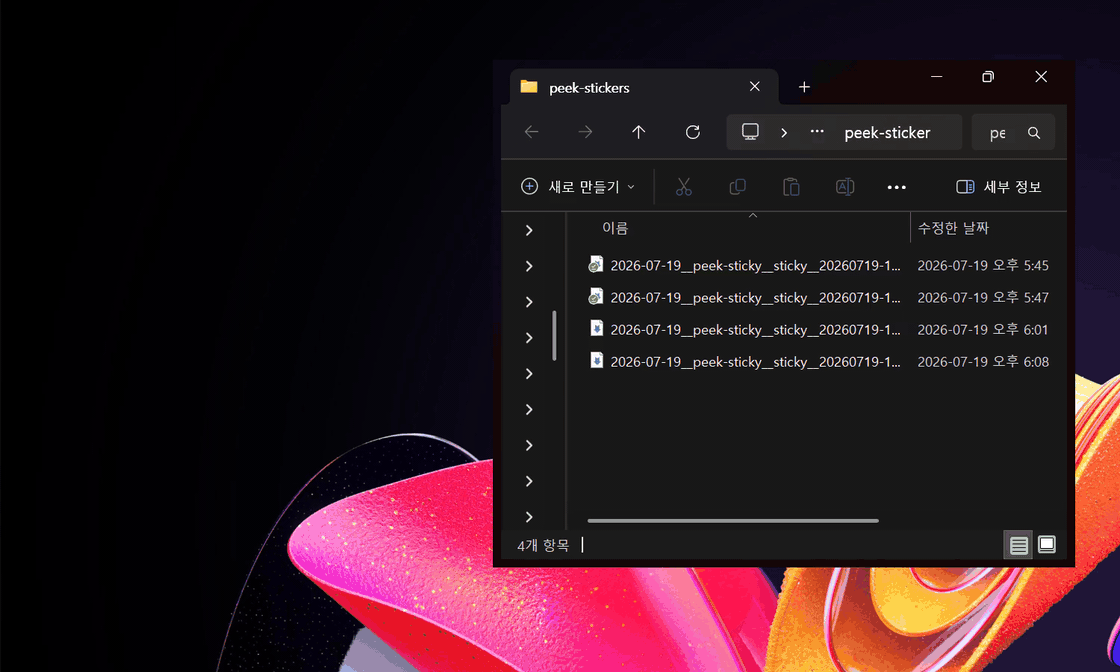Click the file icon of the 5:45 file
Viewport: 1120px width, 672px height.
pyautogui.click(x=596, y=264)
